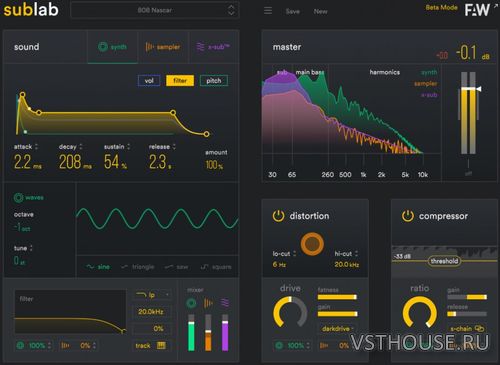
Task: Open the lp filter type dropdown
Action: (x=152, y=295)
